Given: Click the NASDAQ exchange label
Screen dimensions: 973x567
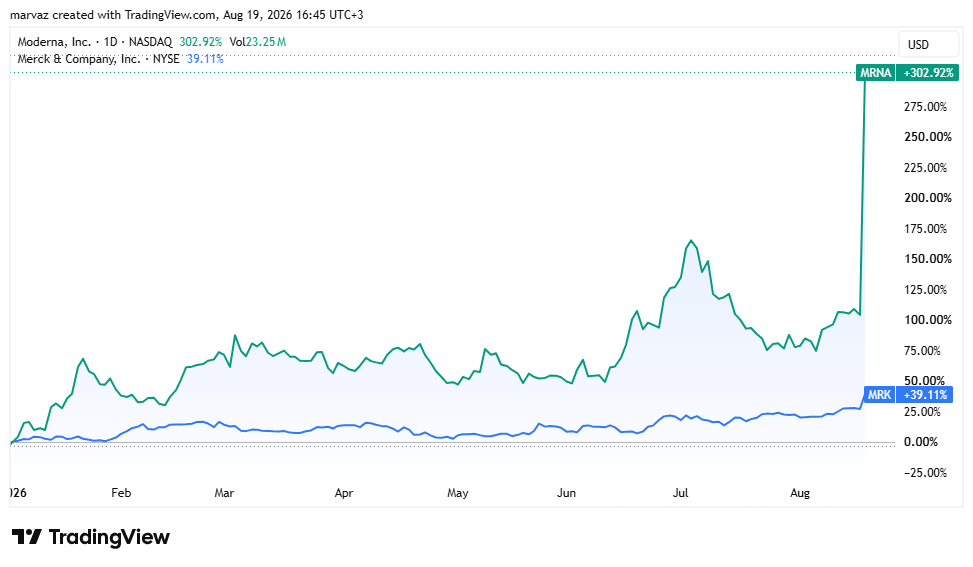Looking at the screenshot, I should (x=150, y=42).
